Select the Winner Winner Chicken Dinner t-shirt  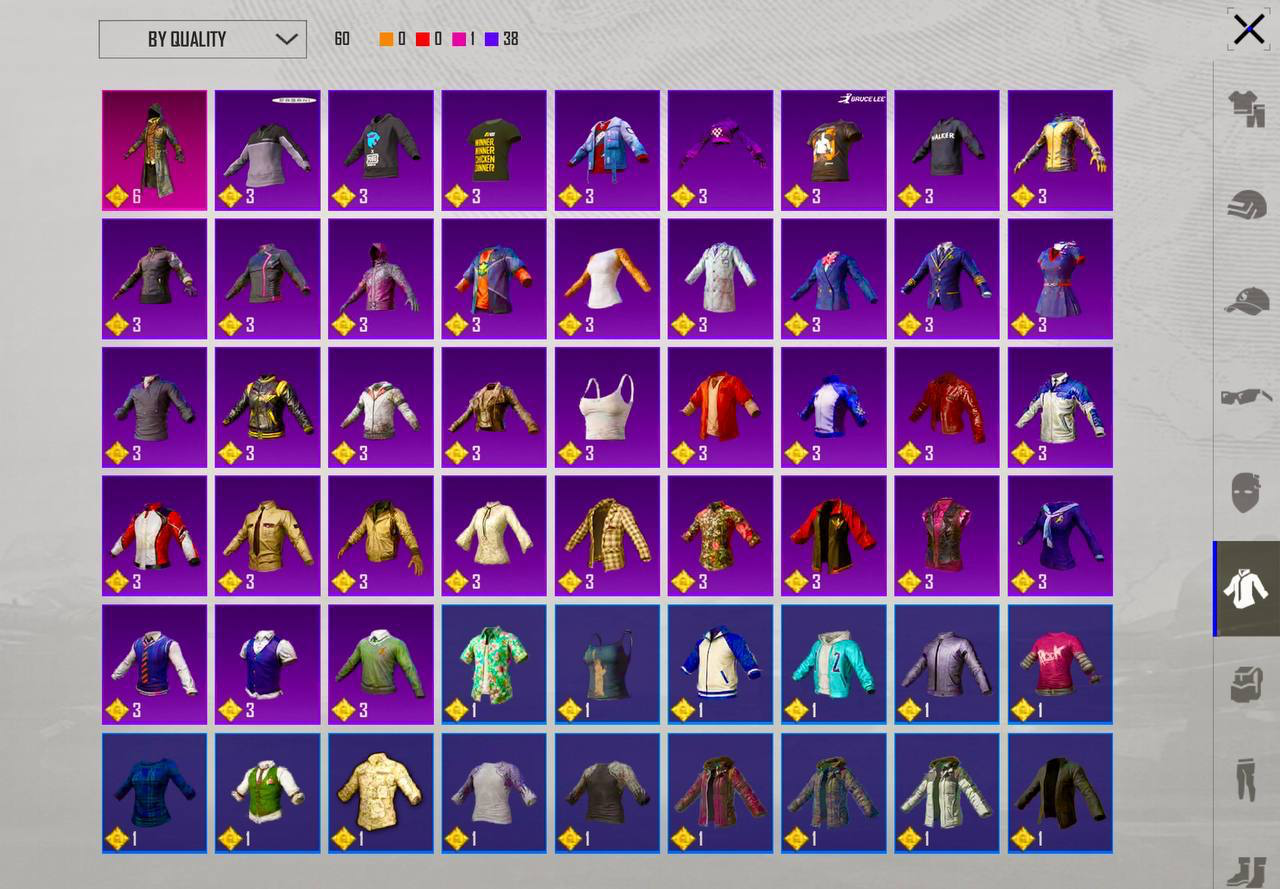point(494,150)
